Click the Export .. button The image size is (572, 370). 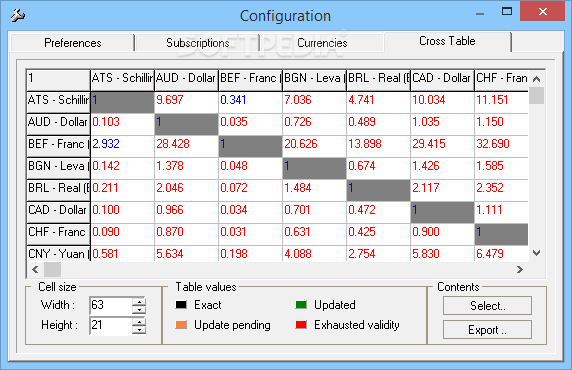click(x=487, y=330)
